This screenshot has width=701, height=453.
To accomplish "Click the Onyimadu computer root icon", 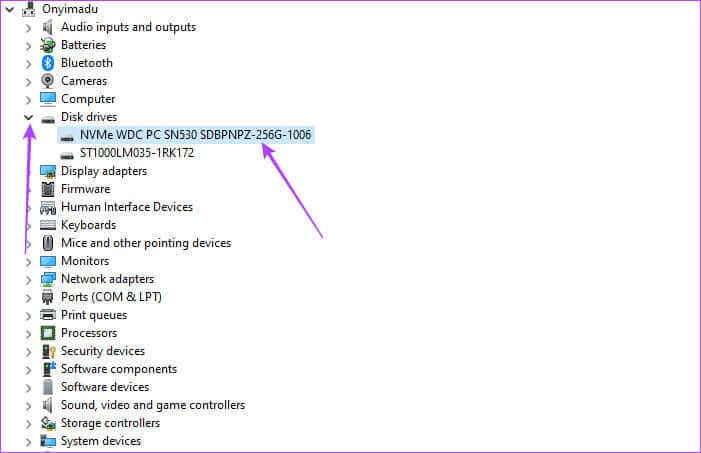I will coord(29,8).
